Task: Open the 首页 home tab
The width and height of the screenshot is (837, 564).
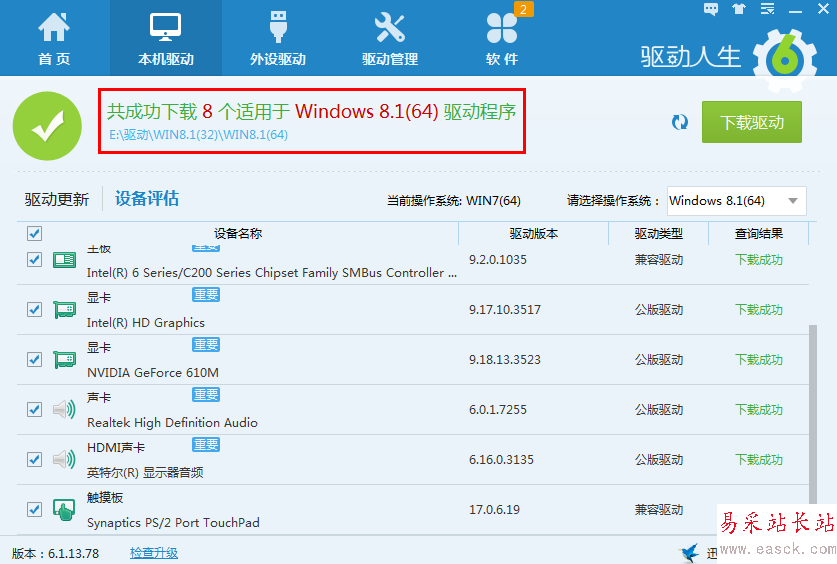Action: point(54,39)
